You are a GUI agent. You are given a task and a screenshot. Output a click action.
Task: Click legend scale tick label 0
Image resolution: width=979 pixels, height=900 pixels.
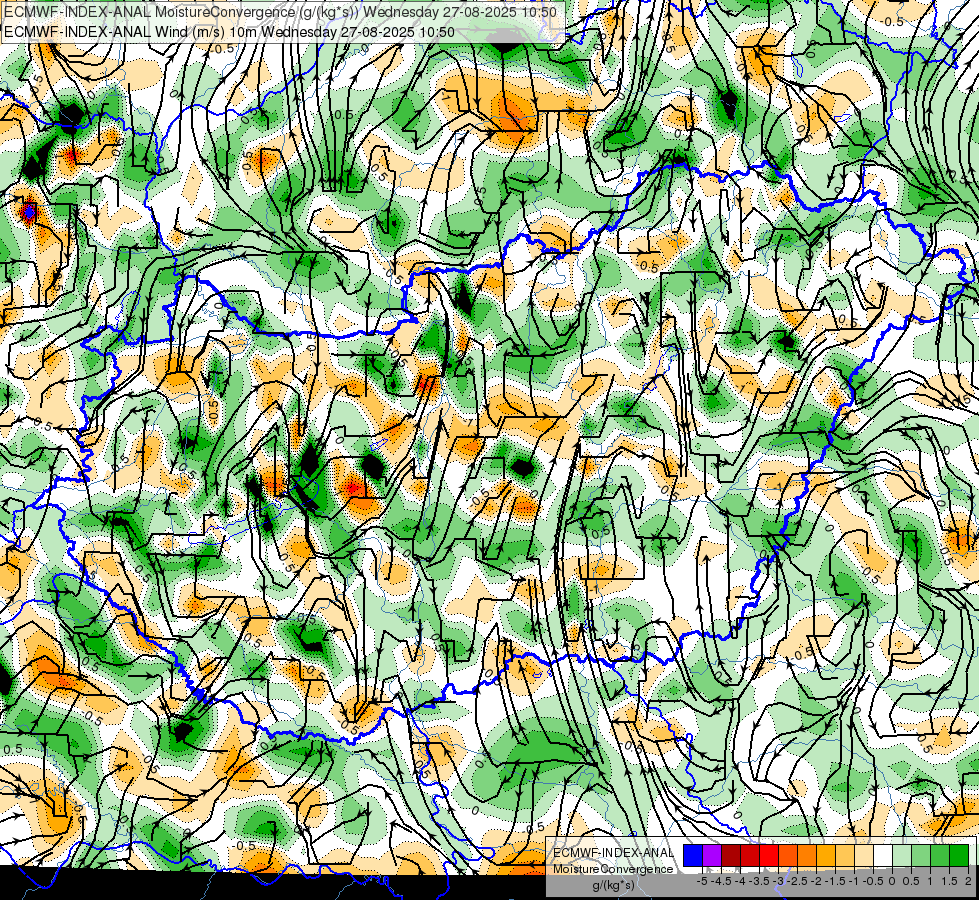pyautogui.click(x=892, y=881)
